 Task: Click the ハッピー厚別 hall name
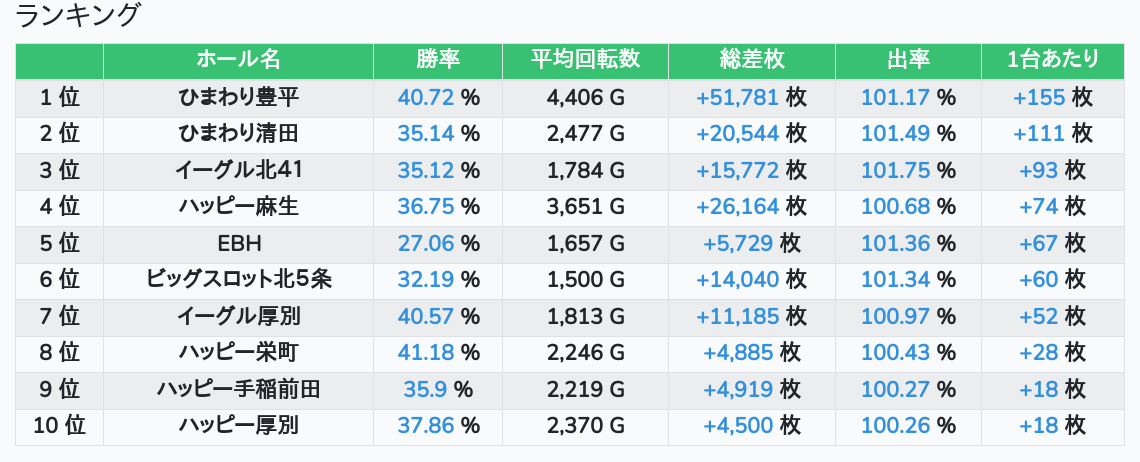(238, 426)
